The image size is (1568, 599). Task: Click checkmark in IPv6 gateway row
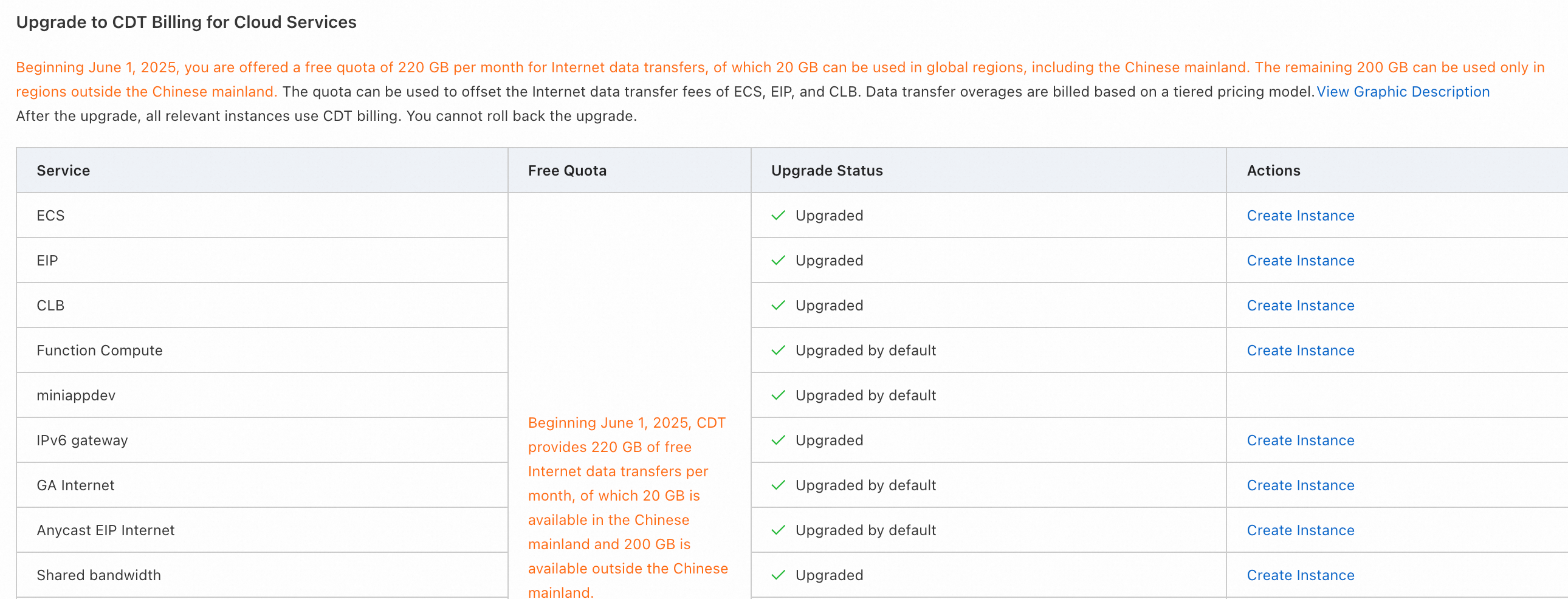(778, 440)
